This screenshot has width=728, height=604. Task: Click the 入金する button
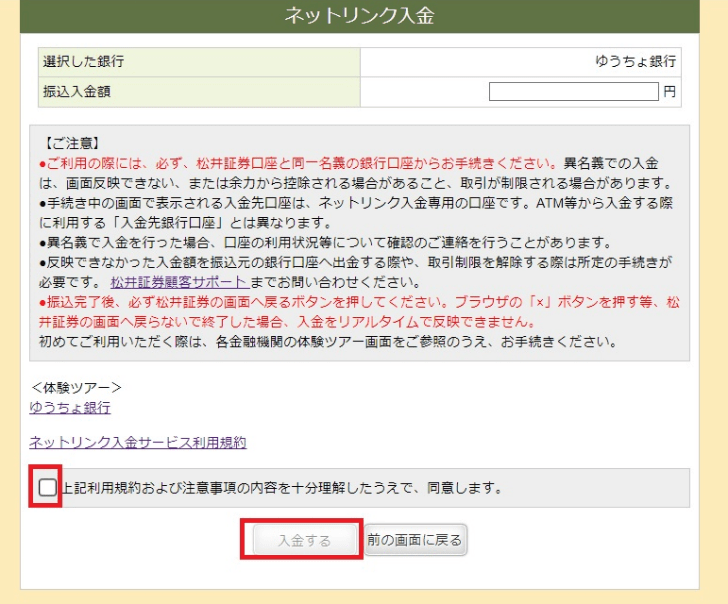point(305,540)
